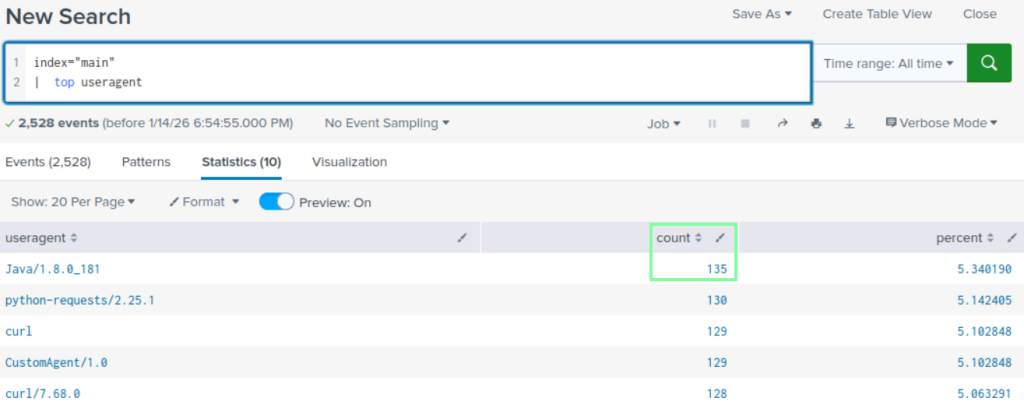1024x405 pixels.
Task: Open the Save As menu
Action: click(x=761, y=14)
